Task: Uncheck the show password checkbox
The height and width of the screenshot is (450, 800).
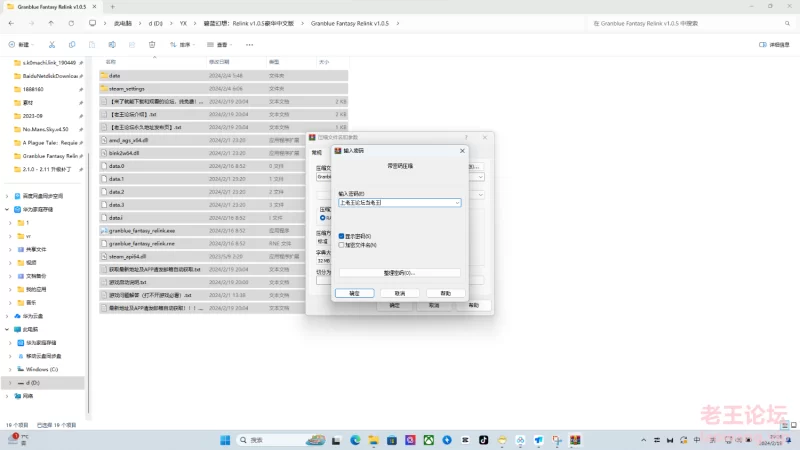Action: [x=341, y=236]
